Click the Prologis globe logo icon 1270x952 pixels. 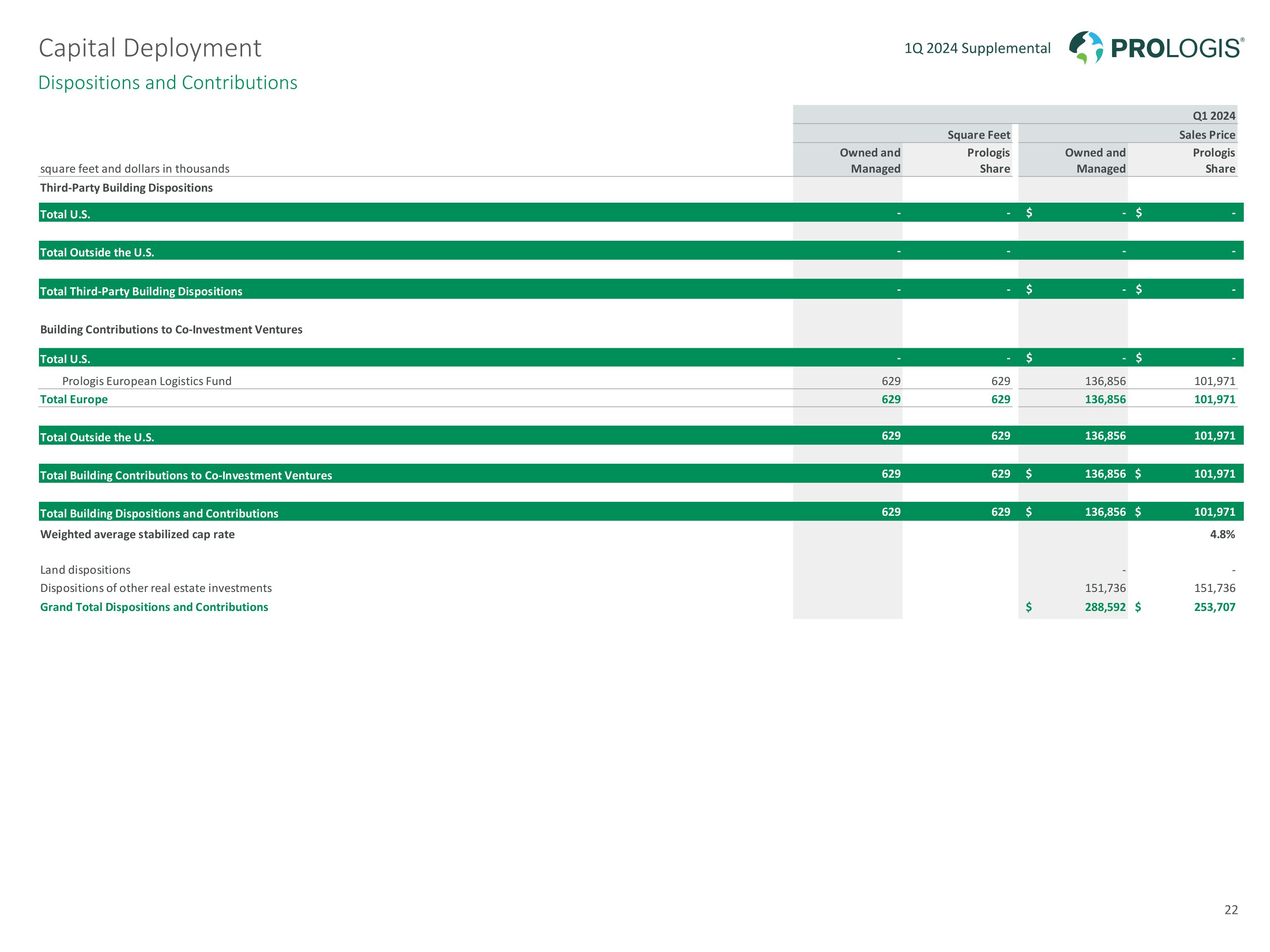tap(1086, 47)
